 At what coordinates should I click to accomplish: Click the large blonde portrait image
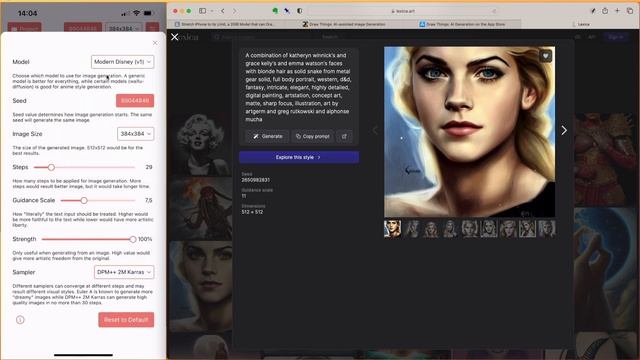point(469,131)
